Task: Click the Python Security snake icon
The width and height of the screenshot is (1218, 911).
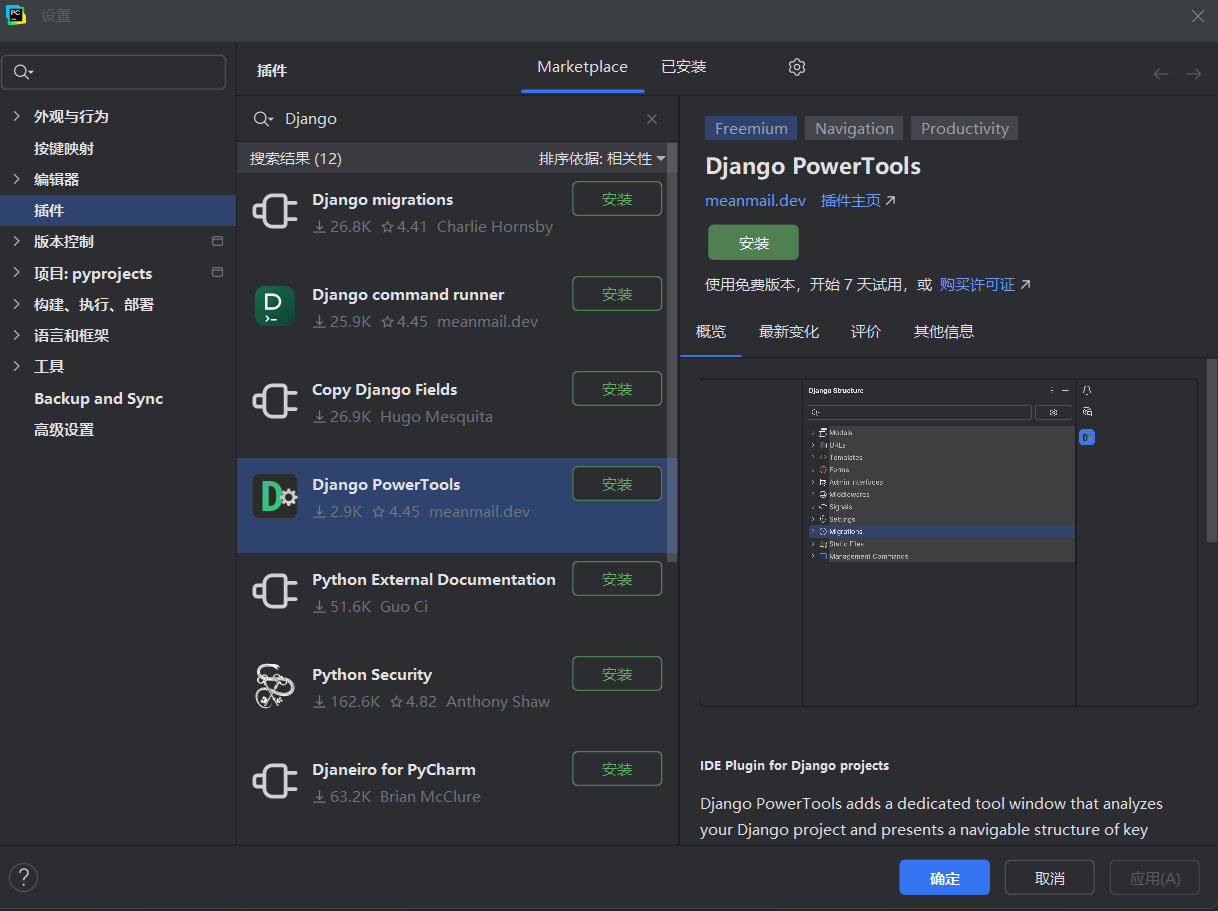Action: point(274,686)
